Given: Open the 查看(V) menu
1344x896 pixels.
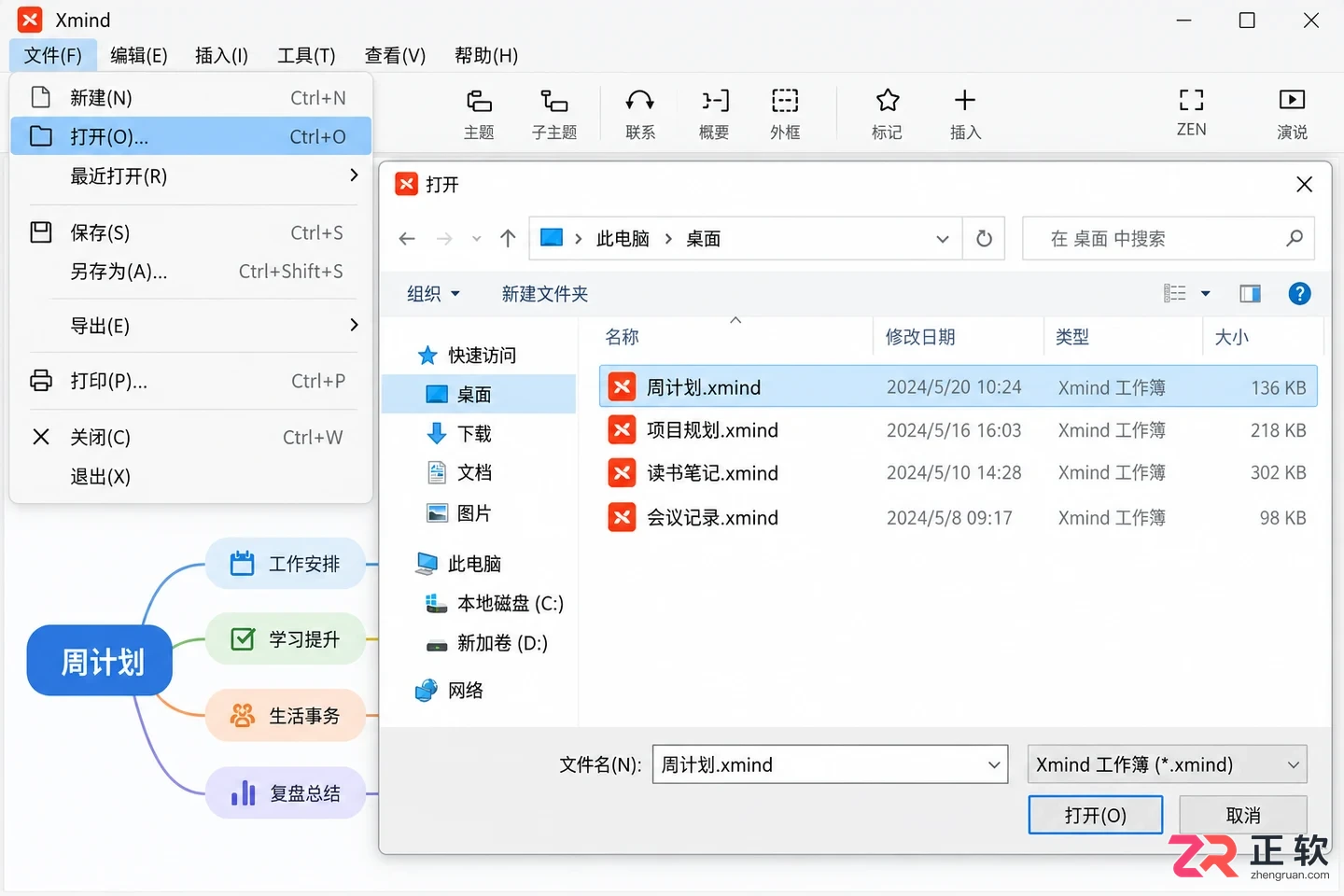Looking at the screenshot, I should [395, 56].
